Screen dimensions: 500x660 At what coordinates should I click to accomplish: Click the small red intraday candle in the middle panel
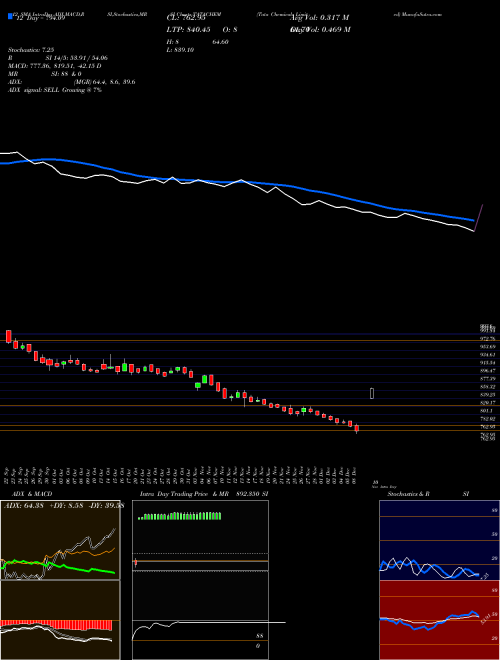[x=136, y=562]
